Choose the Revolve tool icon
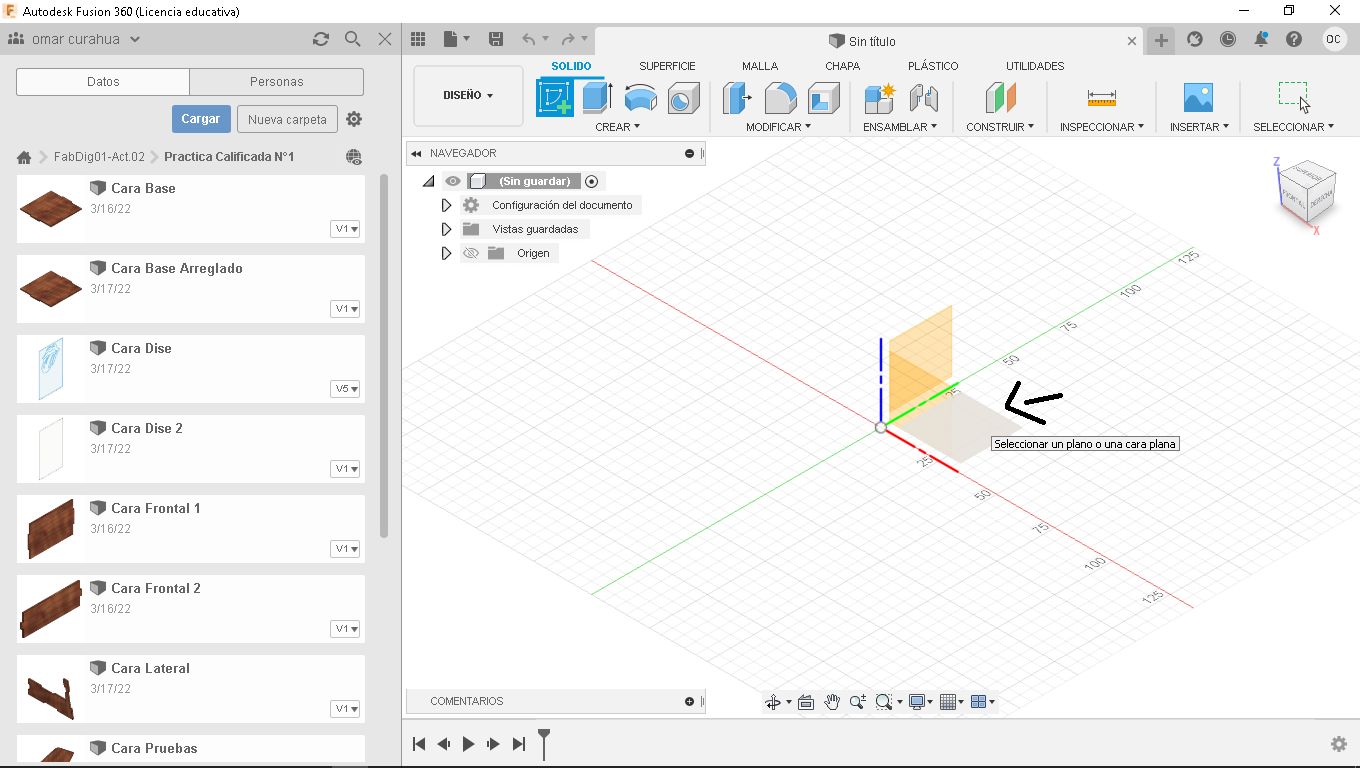 coord(640,98)
